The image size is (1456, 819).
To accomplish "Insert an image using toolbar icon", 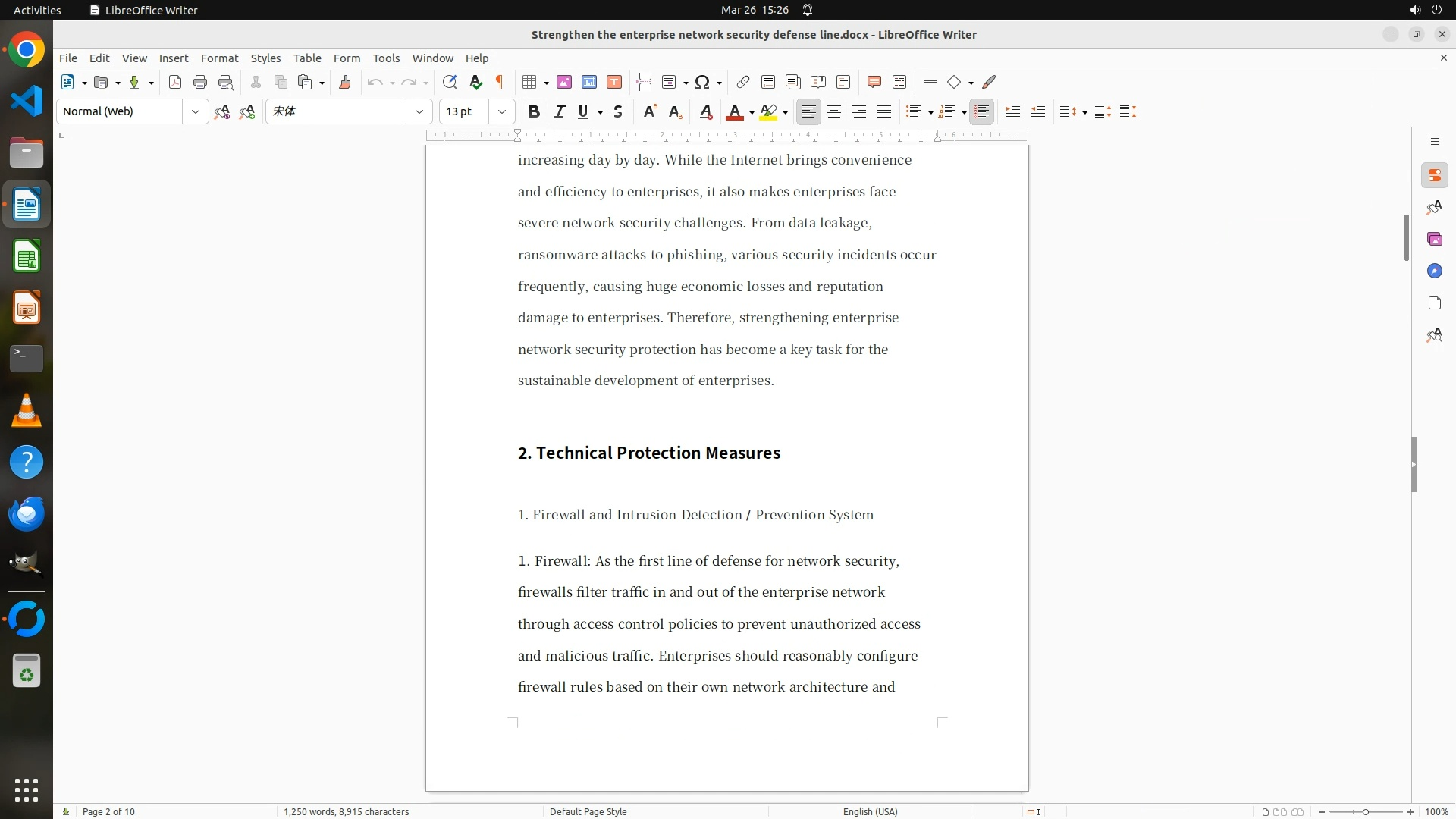I will point(564,83).
